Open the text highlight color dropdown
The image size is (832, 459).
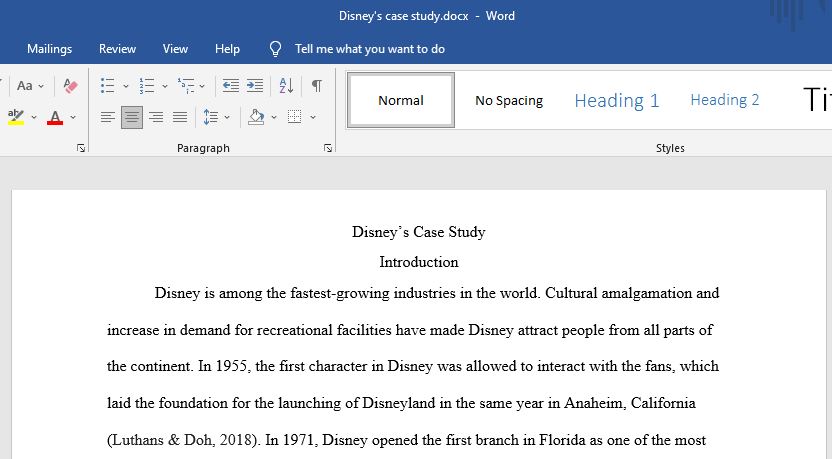(x=34, y=117)
